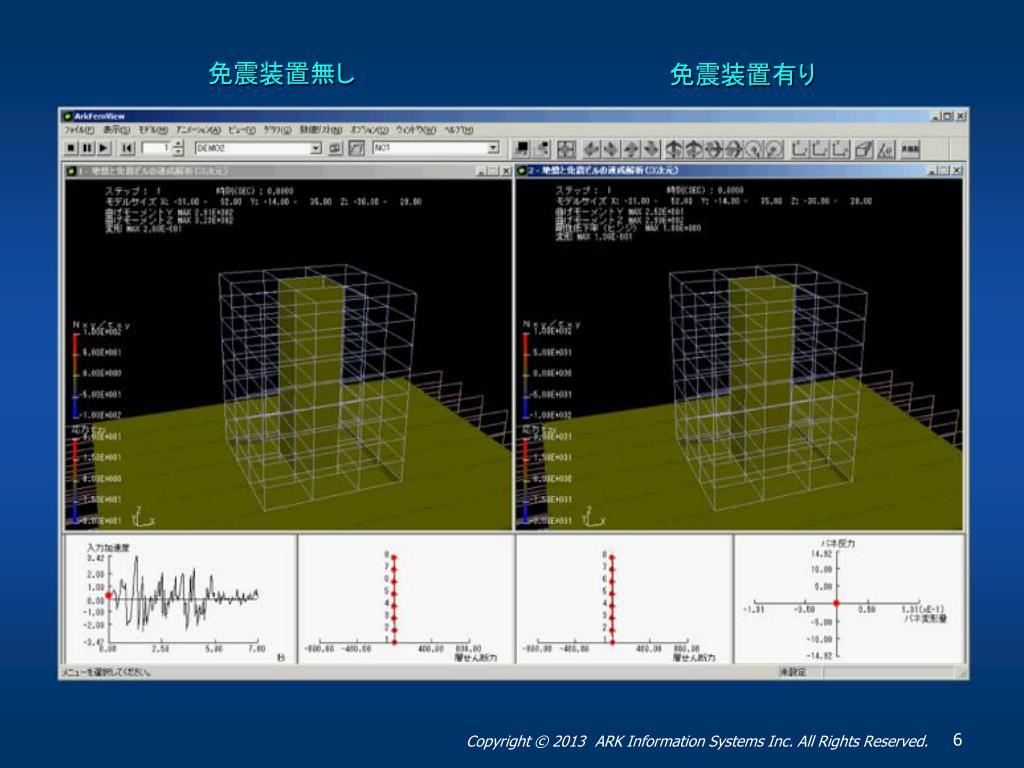Open the 数値リスト(N) menu
This screenshot has height=768, width=1024.
[x=321, y=130]
